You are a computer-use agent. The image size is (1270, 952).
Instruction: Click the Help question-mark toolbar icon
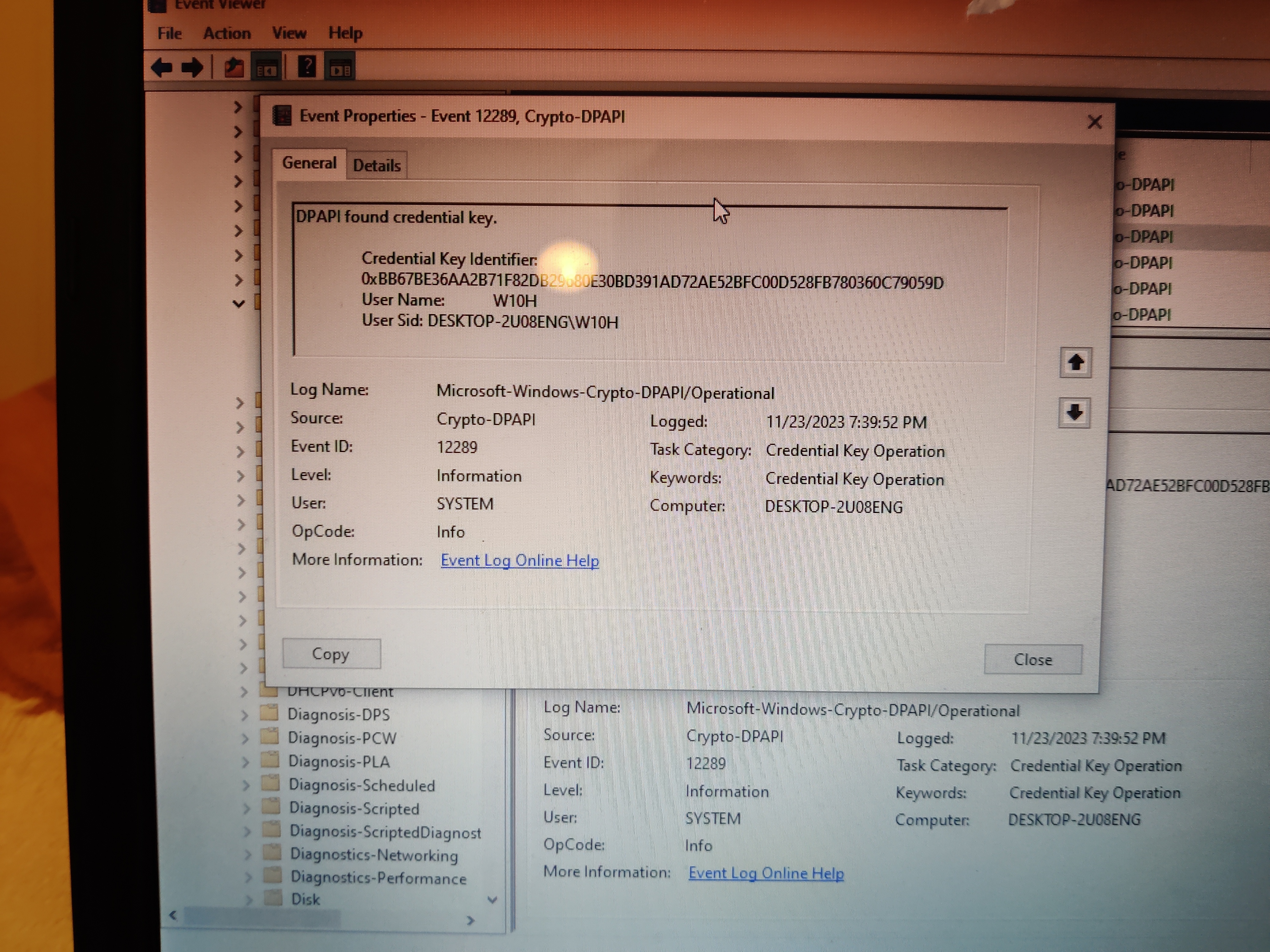(x=307, y=67)
